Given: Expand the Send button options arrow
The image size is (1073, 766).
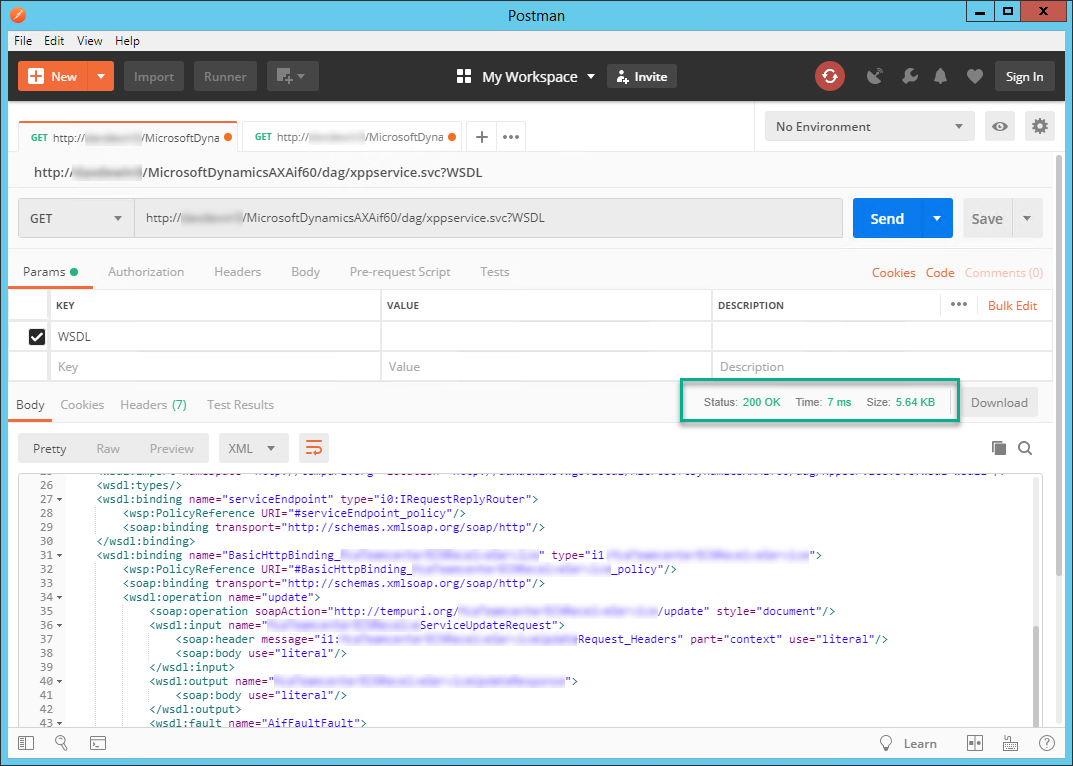Looking at the screenshot, I should point(937,218).
